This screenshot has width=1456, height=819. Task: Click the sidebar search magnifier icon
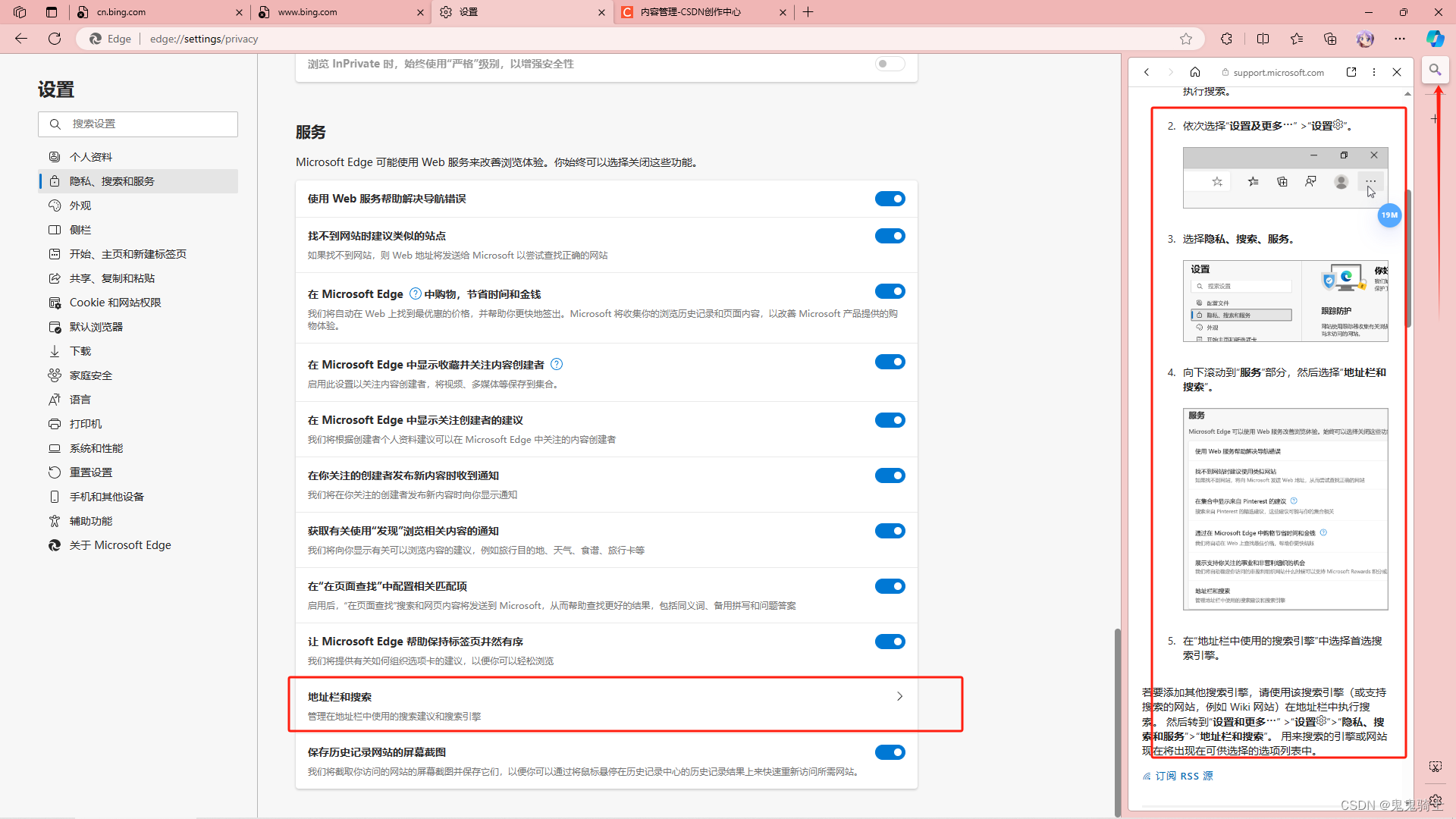[x=1435, y=70]
